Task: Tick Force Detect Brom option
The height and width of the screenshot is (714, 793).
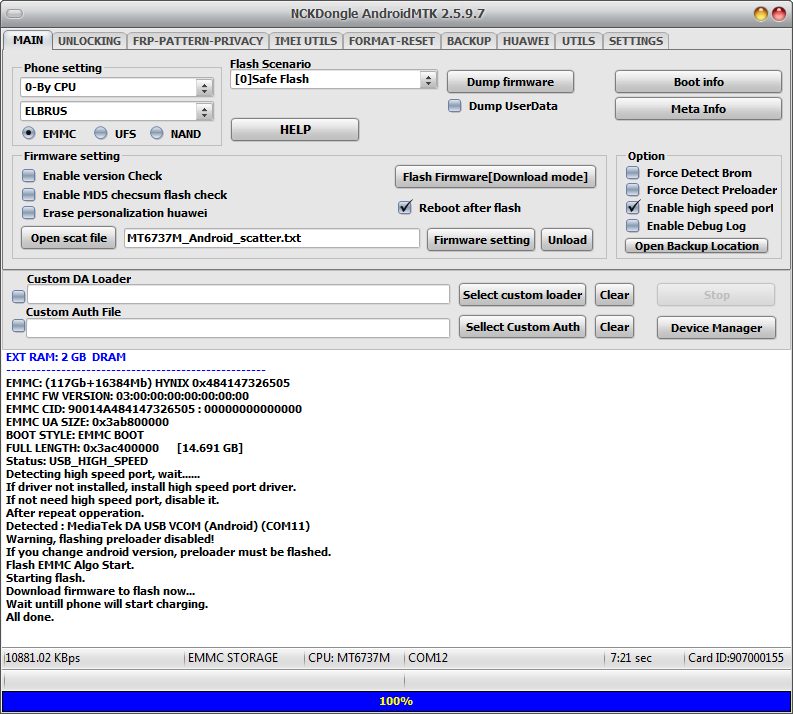Action: tap(633, 173)
